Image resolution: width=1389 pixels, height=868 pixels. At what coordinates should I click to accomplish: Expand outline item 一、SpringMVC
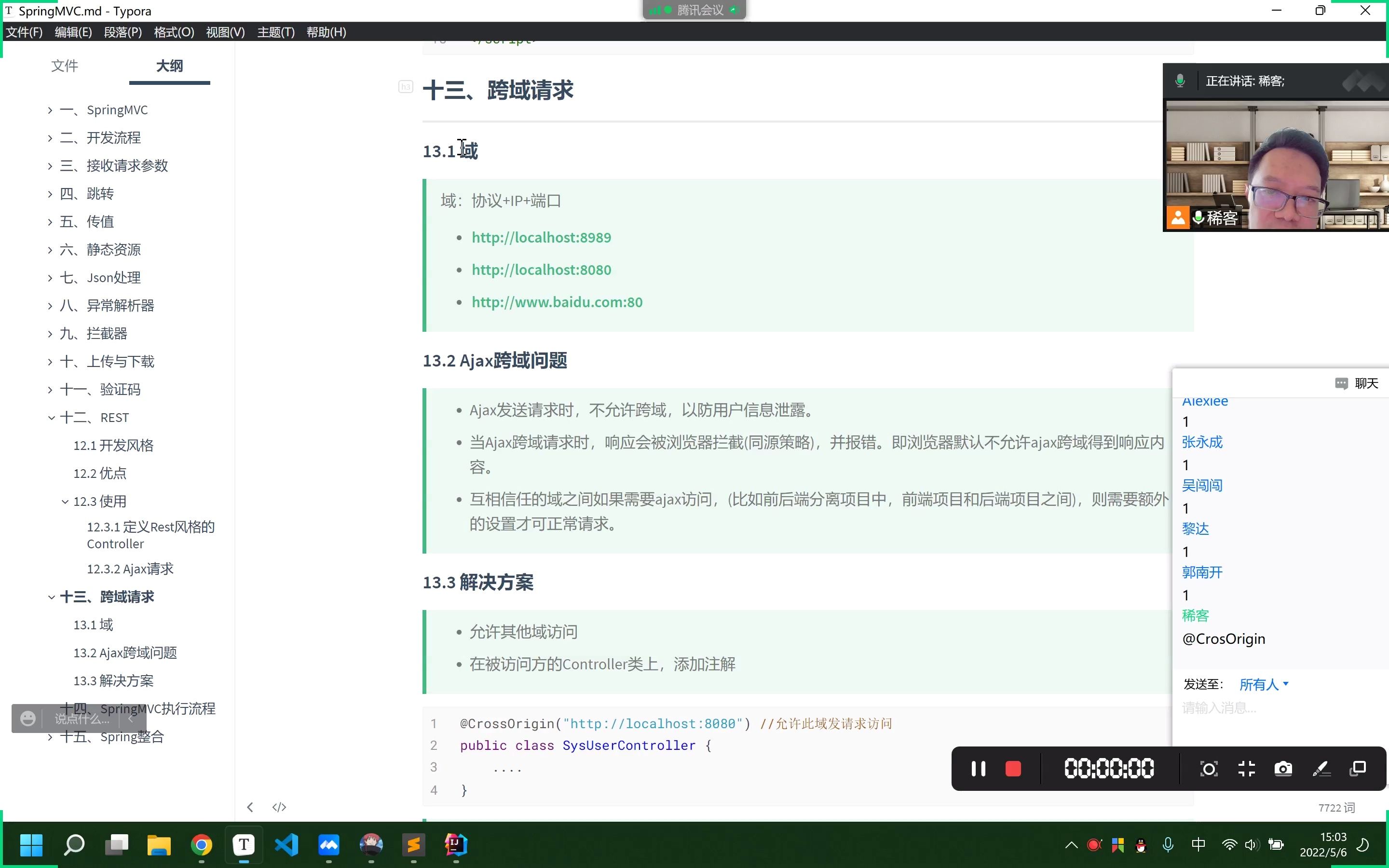pyautogui.click(x=50, y=109)
